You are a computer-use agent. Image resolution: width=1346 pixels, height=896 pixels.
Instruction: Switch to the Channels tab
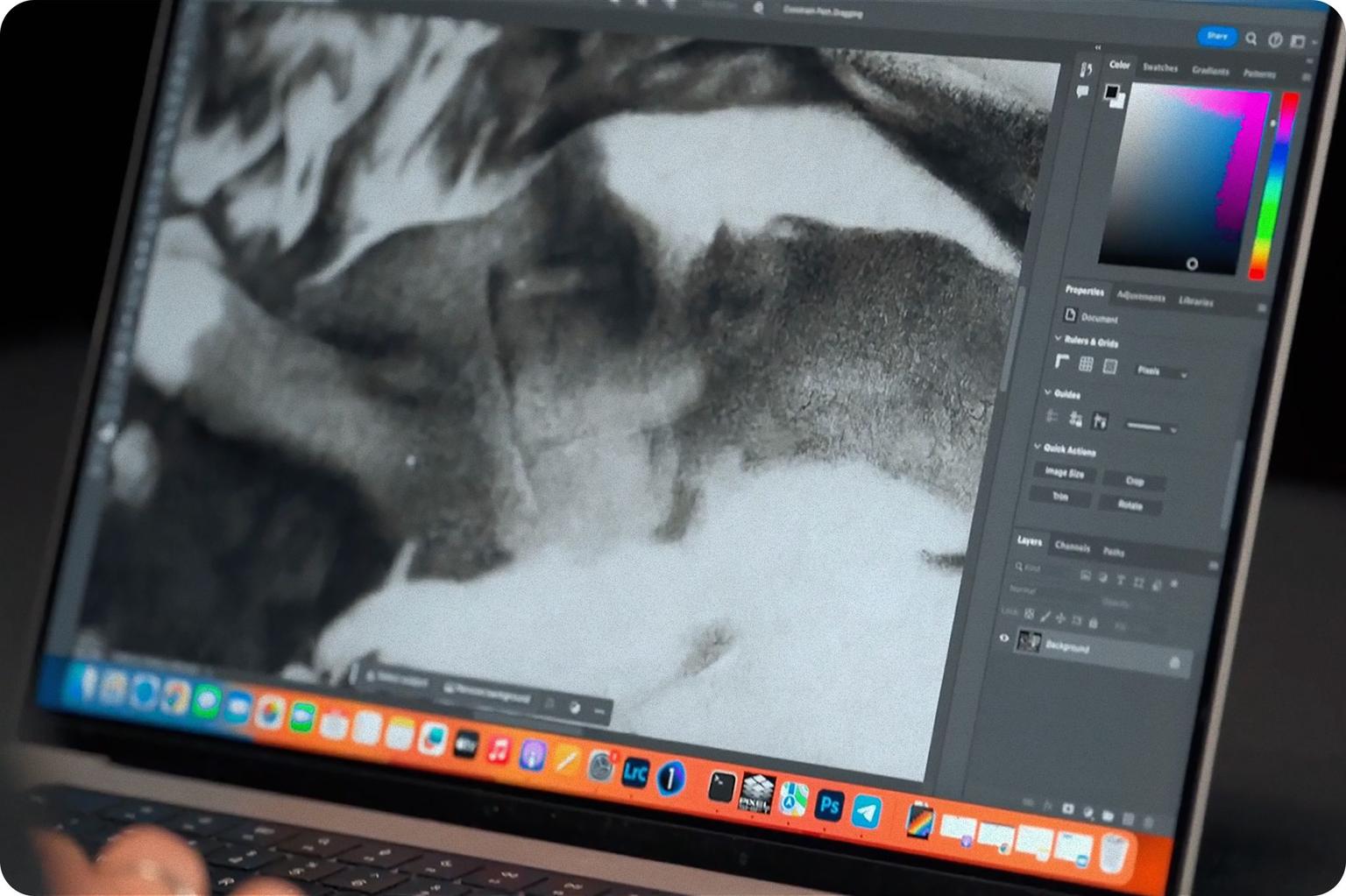pyautogui.click(x=1072, y=547)
